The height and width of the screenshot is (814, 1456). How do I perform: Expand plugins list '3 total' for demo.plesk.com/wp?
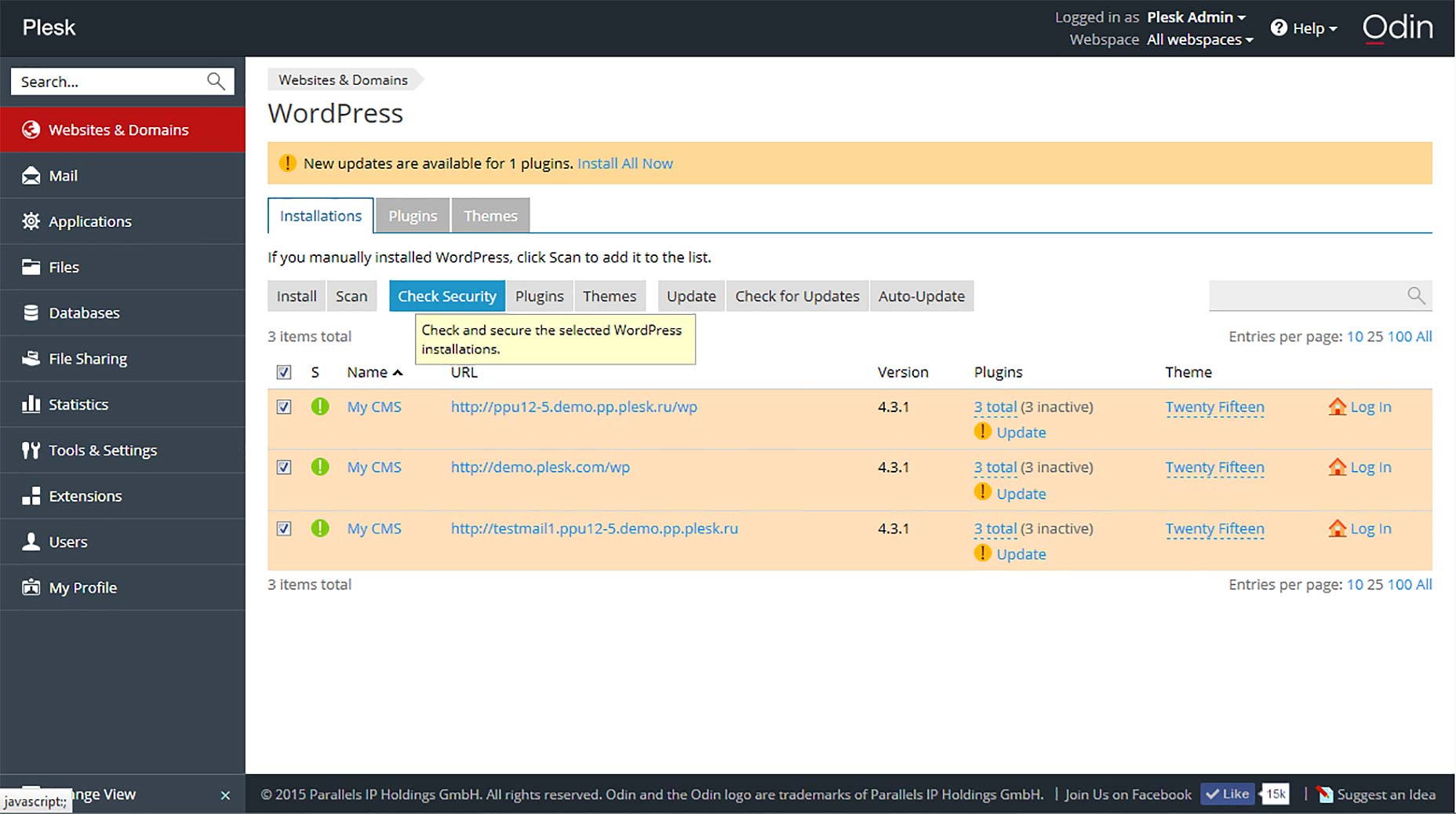click(x=995, y=467)
